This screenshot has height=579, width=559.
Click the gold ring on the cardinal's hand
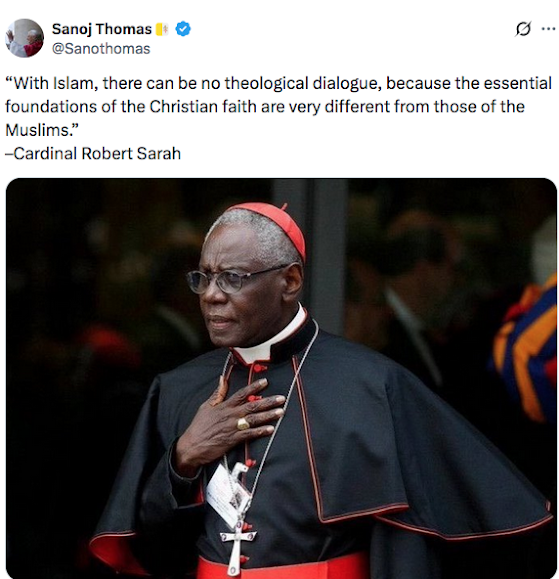[243, 424]
